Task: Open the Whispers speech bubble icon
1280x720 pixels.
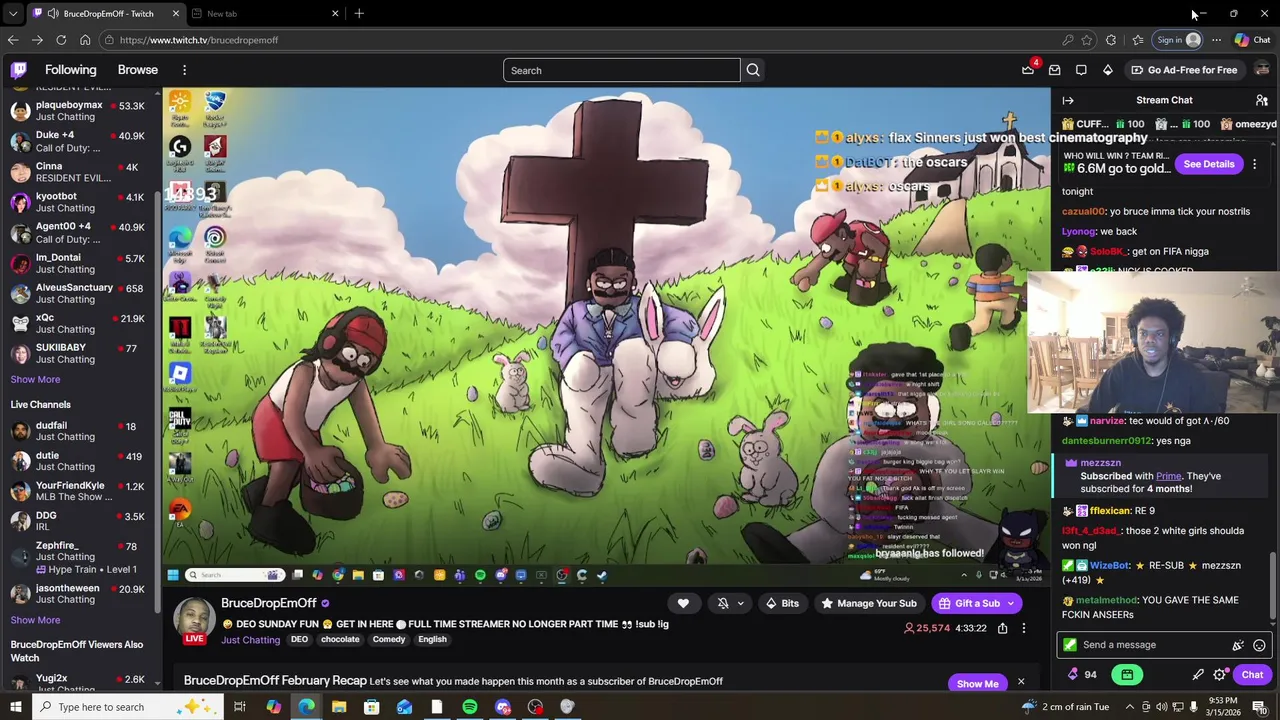Action: 1081,70
